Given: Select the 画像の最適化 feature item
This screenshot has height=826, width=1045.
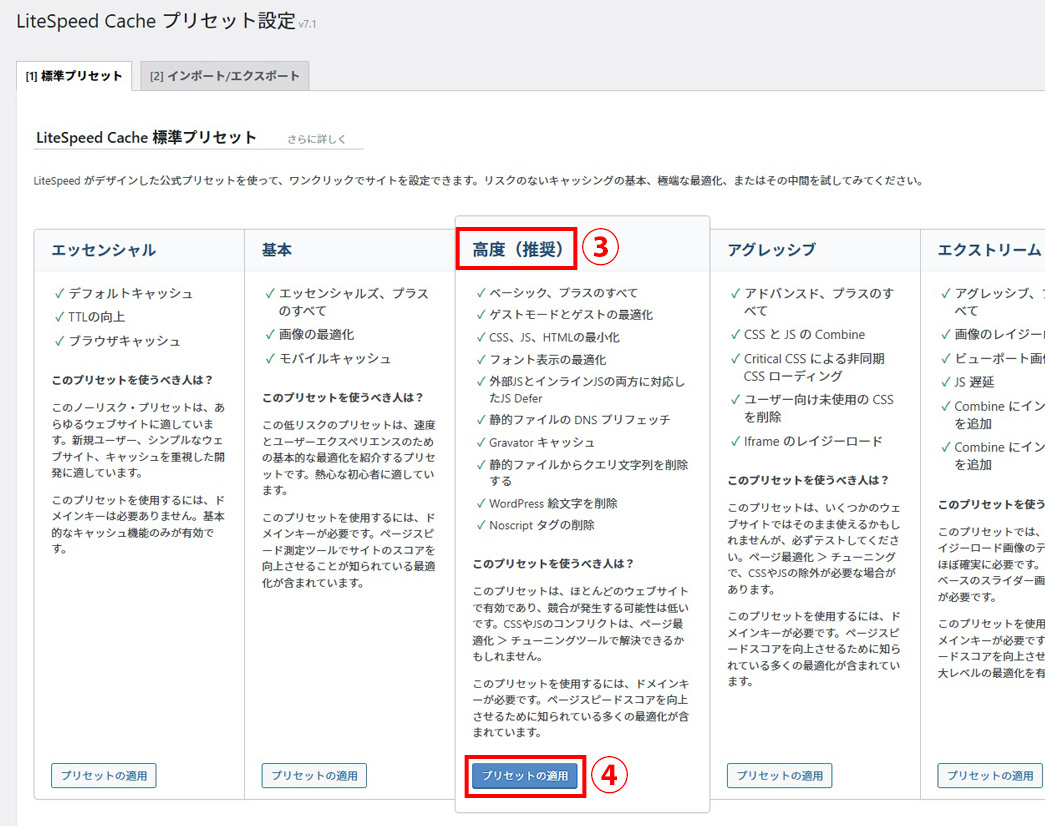Looking at the screenshot, I should pos(317,335).
